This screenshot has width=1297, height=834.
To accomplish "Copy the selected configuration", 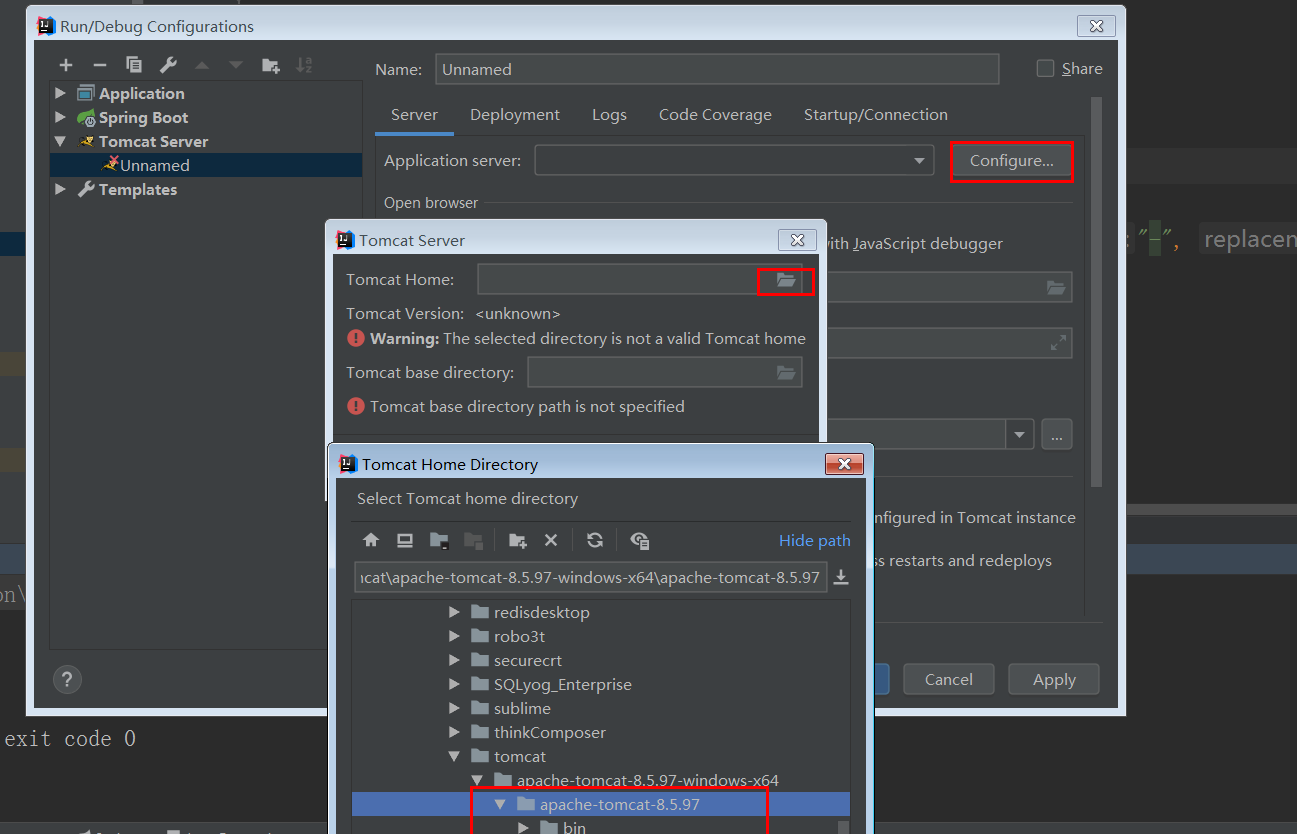I will (134, 65).
